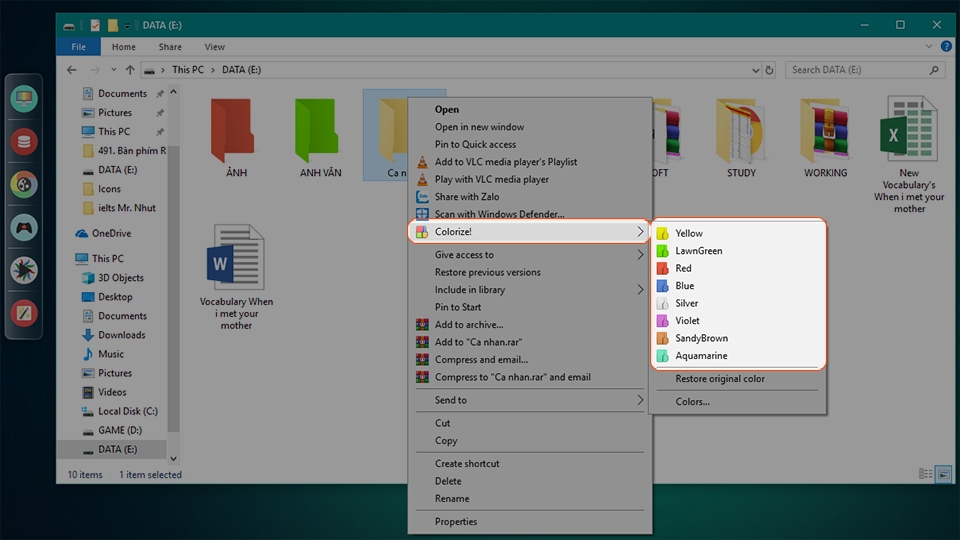
Task: Click the Search DATA (E:) field
Action: coord(864,70)
